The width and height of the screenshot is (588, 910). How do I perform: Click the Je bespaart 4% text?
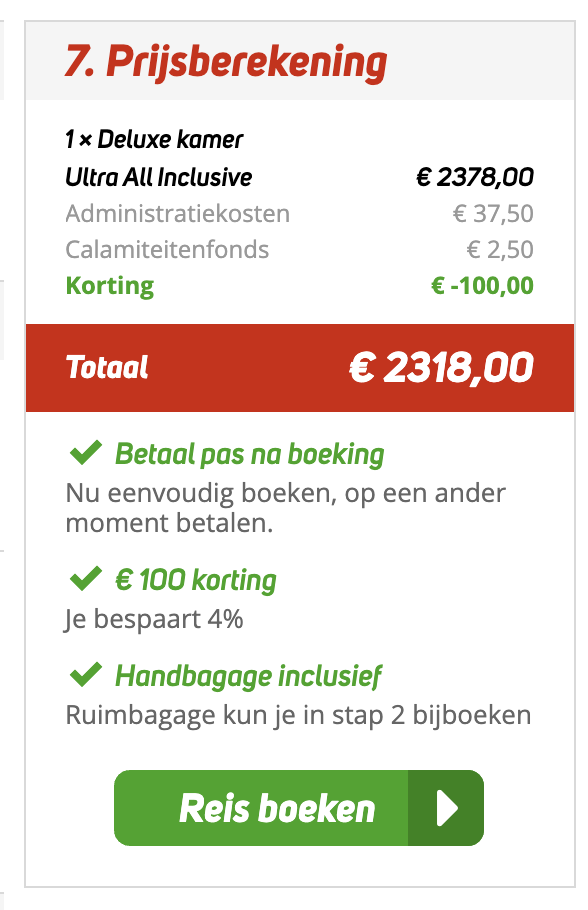tap(154, 619)
